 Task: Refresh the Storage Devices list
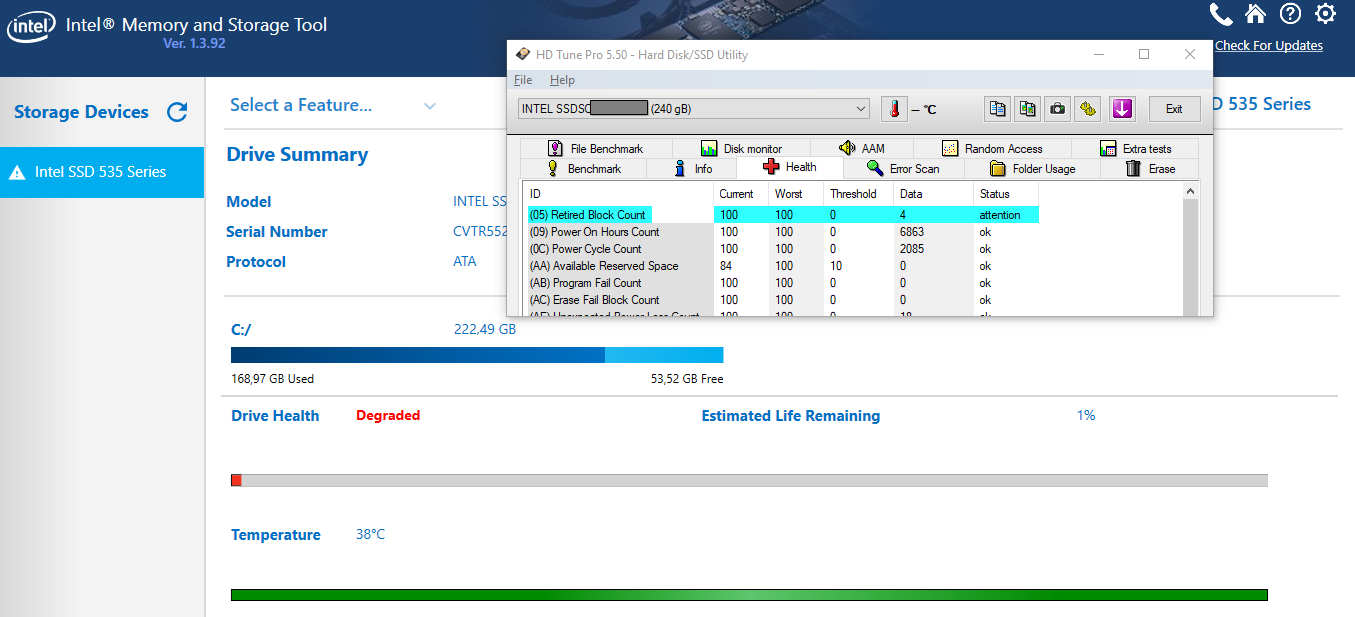[177, 112]
